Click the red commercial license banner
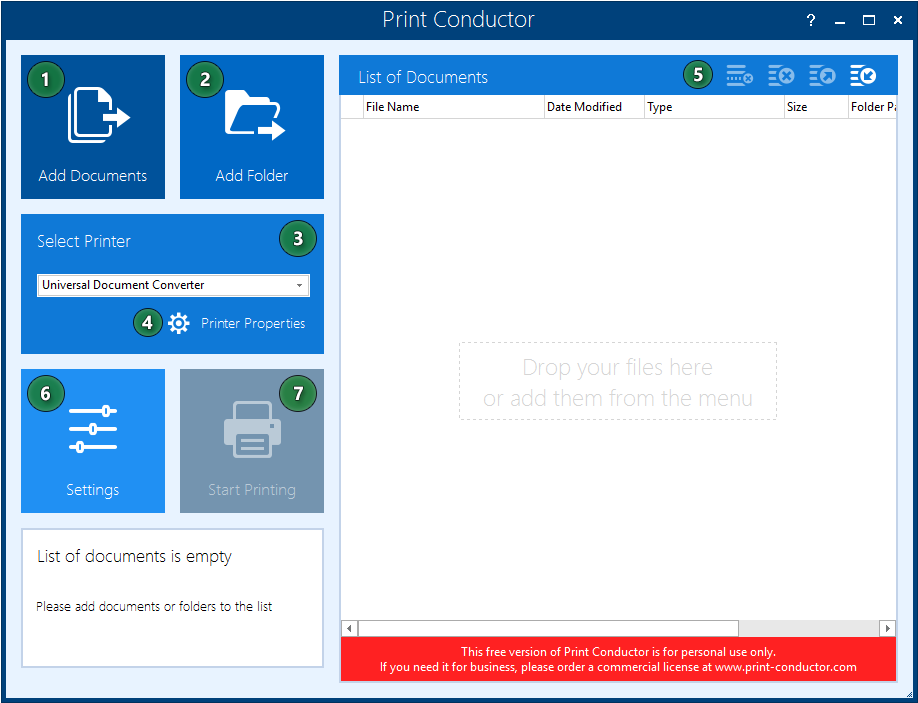Viewport: 918px width, 703px height. coord(618,659)
